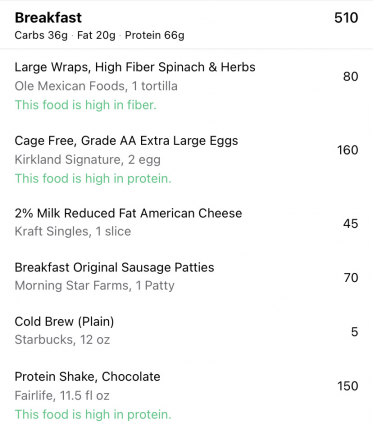The width and height of the screenshot is (373, 430).
Task: Open Breakfast Original Sausage Patties entry
Action: [x=186, y=276]
